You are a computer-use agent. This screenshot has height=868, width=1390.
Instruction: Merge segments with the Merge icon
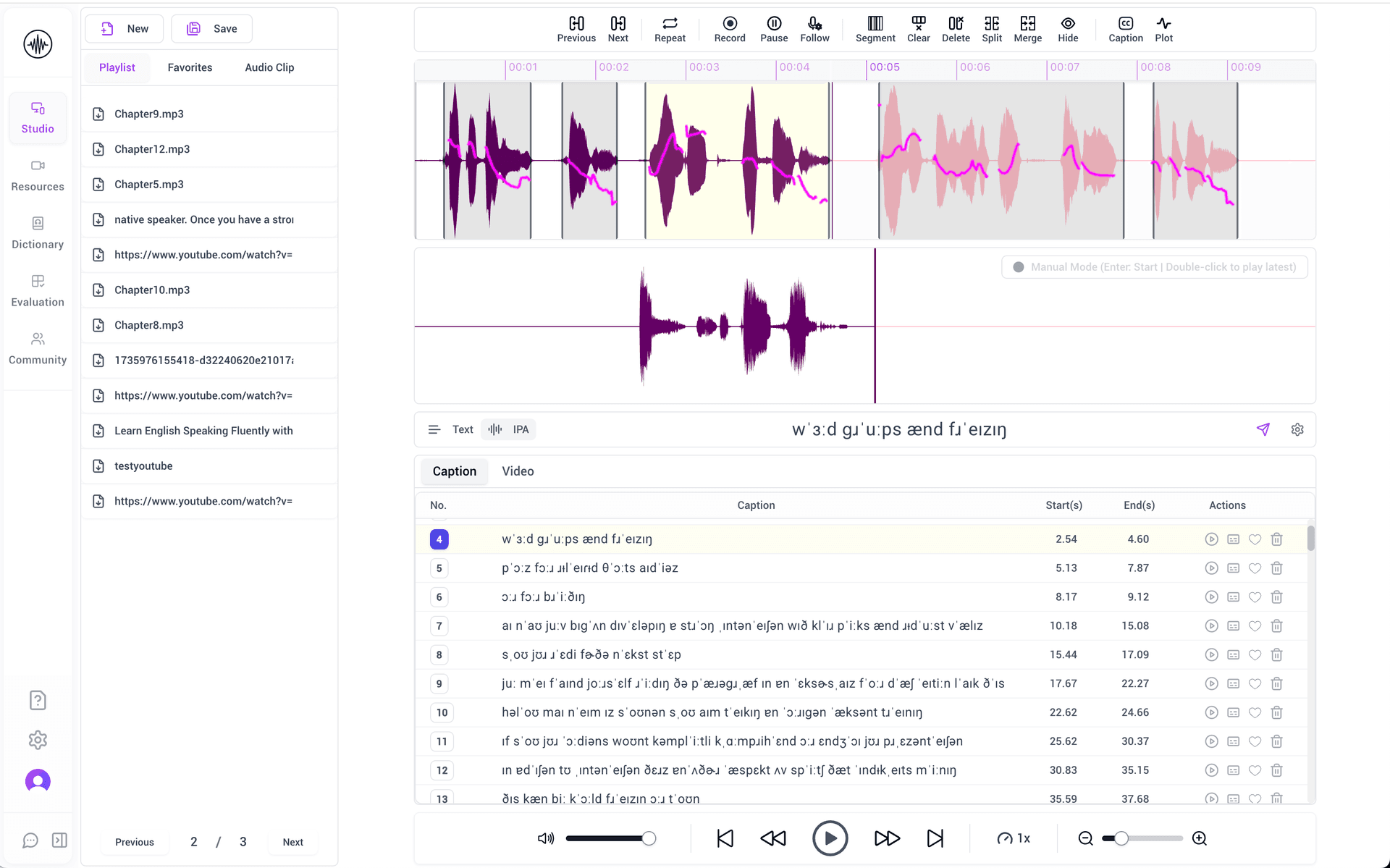click(x=1027, y=29)
